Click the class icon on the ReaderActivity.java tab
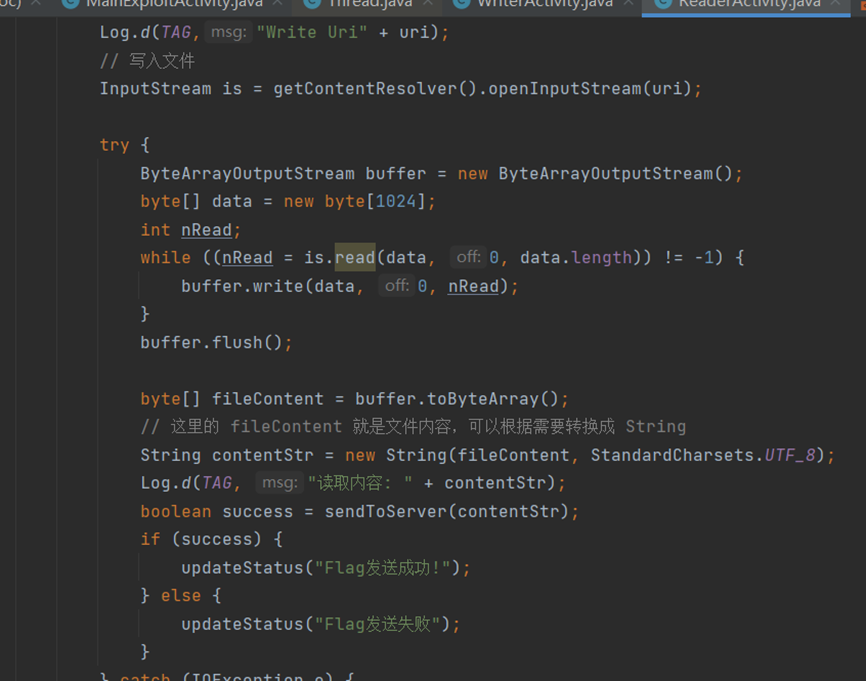The width and height of the screenshot is (866, 681). [x=662, y=4]
